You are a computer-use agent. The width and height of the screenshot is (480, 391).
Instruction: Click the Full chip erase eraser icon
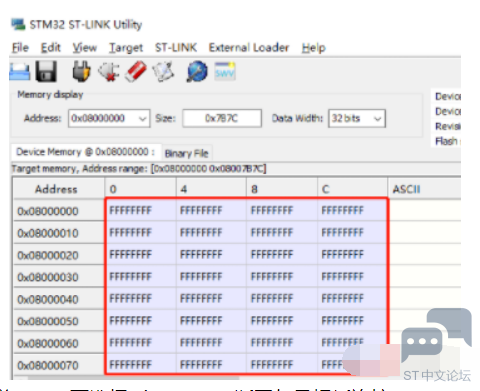pos(136,71)
